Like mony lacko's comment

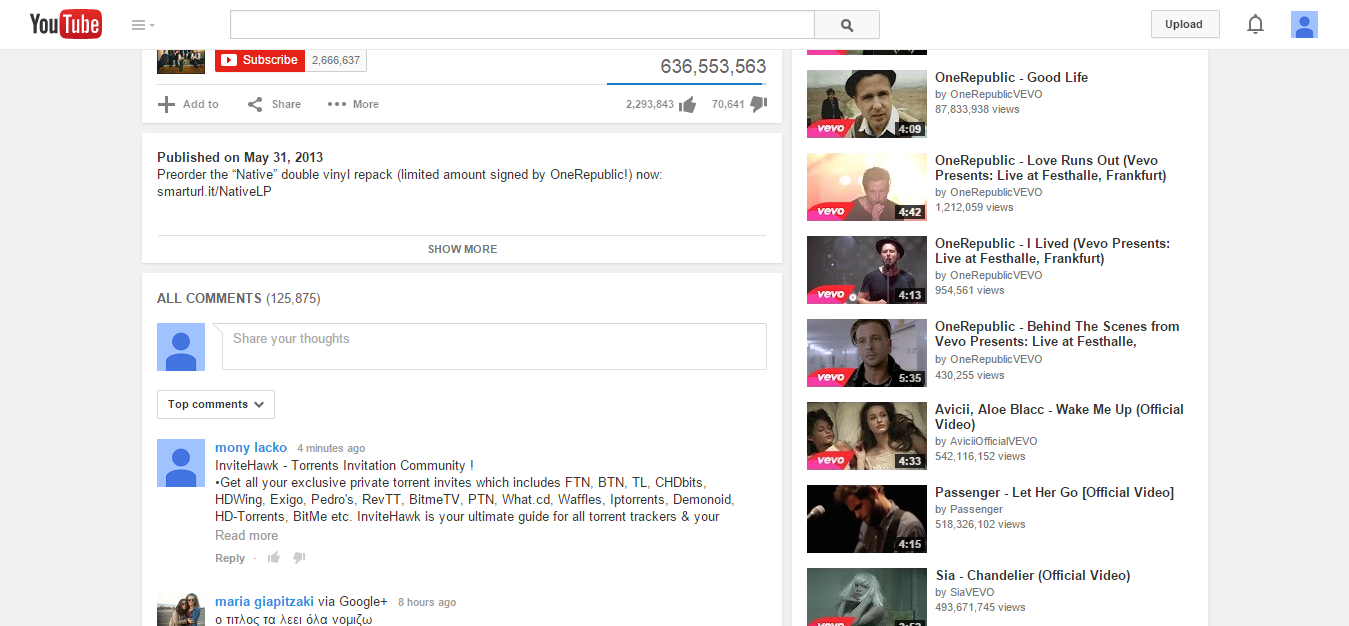pos(273,558)
